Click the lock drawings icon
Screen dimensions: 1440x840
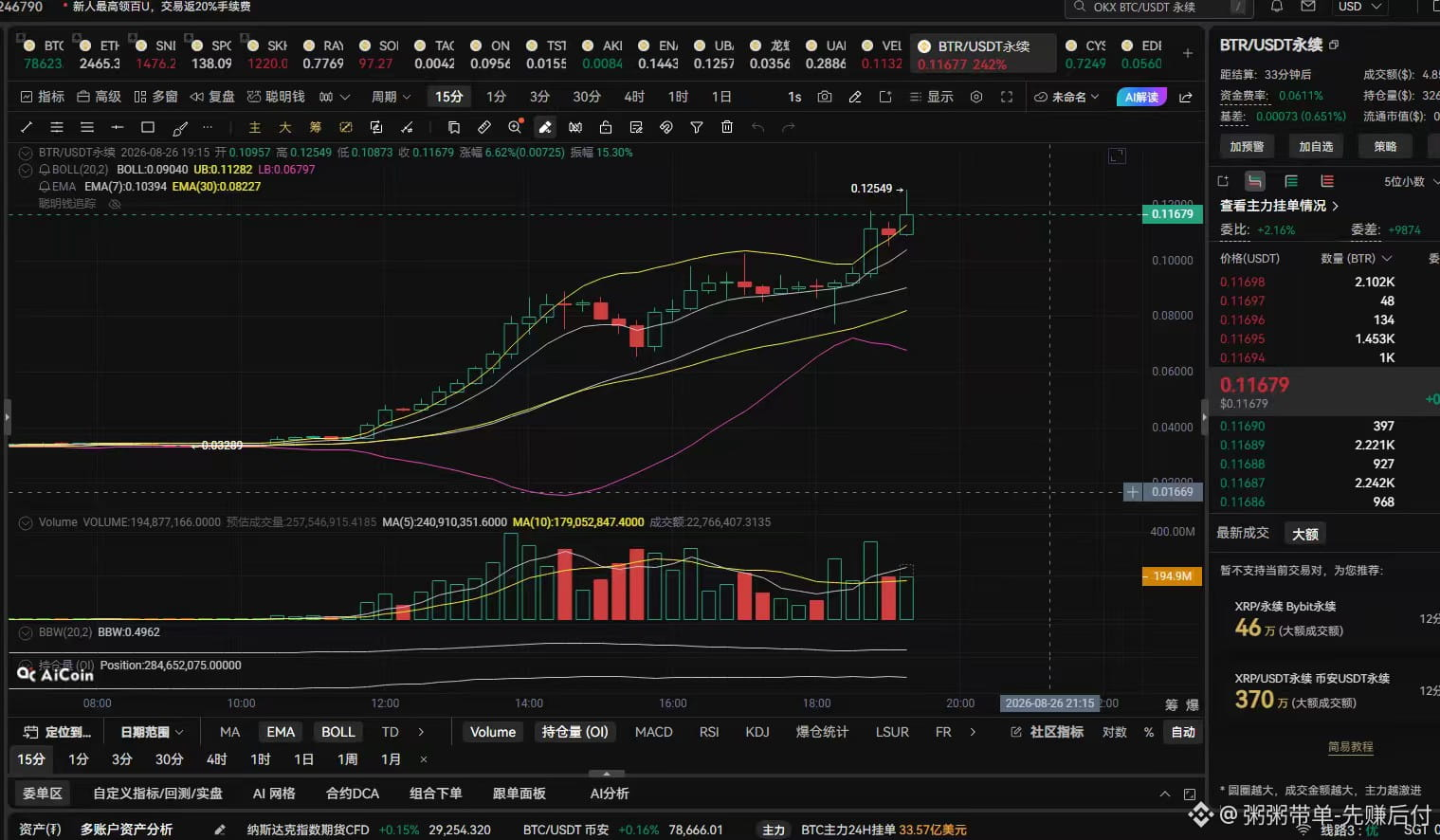(606, 127)
